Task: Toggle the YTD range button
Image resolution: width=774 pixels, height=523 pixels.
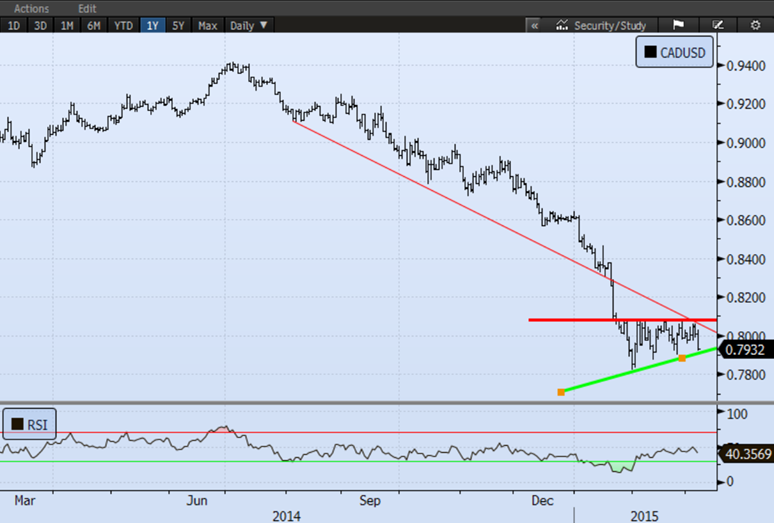Action: pos(123,25)
